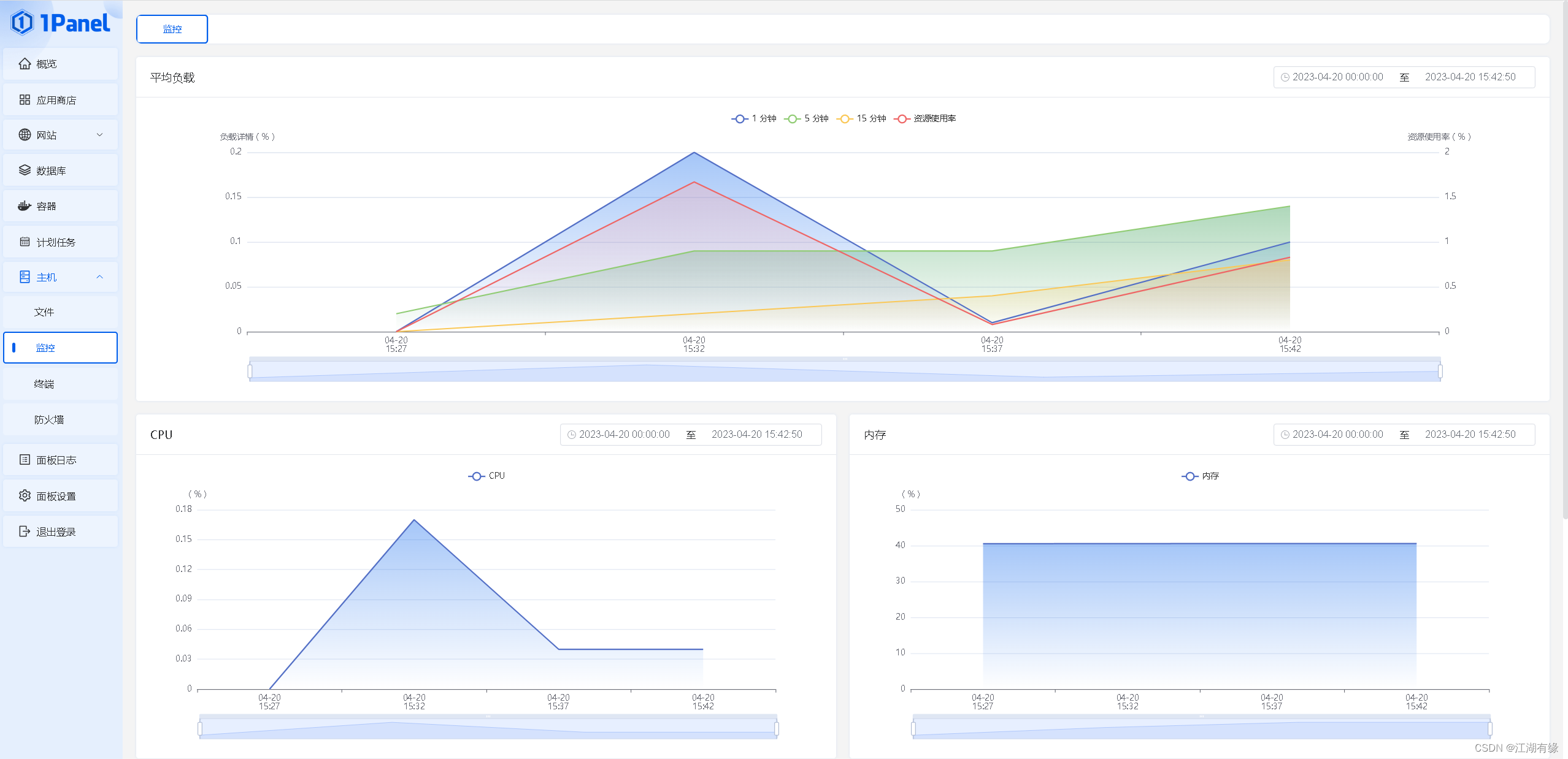Click right handle of 平均负载 zoom slider
Viewport: 1568px width, 759px height.
pyautogui.click(x=1440, y=371)
